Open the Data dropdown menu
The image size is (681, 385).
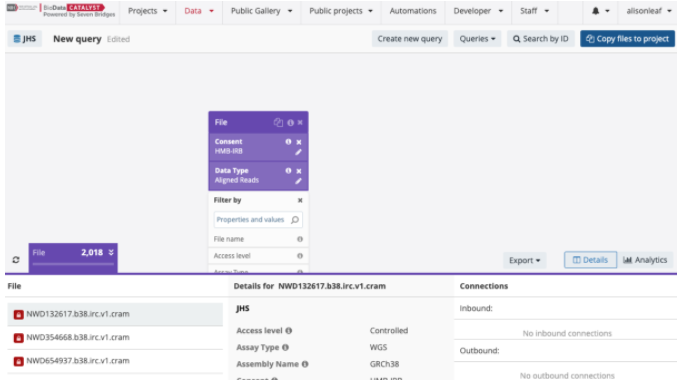(x=199, y=11)
